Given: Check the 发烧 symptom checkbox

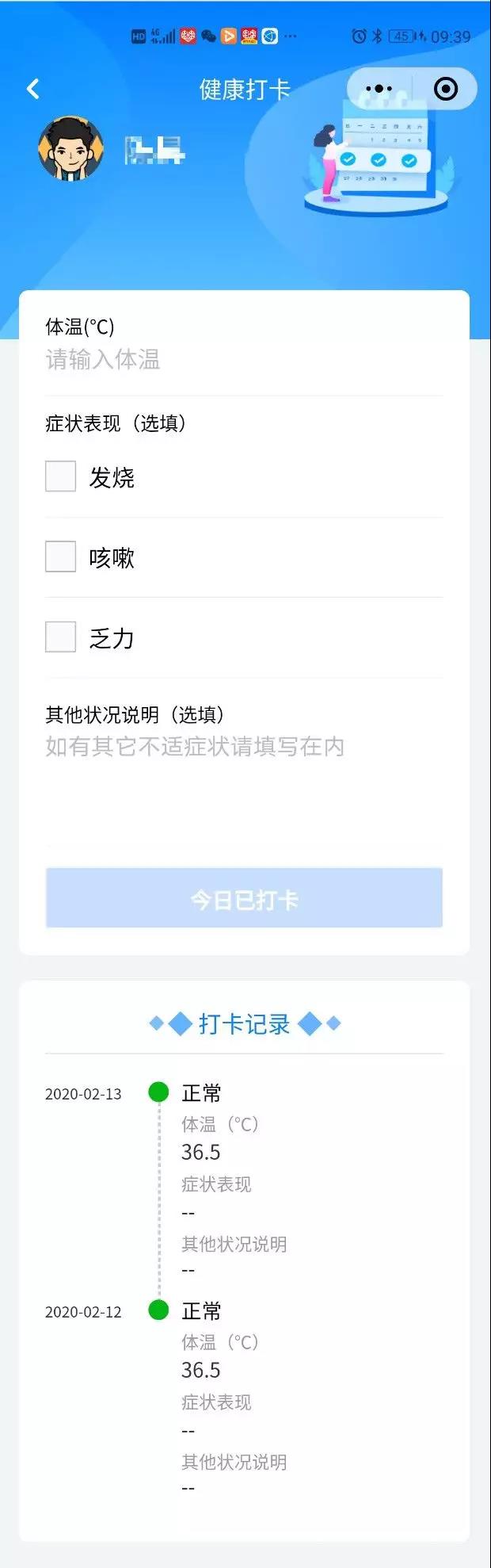Looking at the screenshot, I should (60, 476).
